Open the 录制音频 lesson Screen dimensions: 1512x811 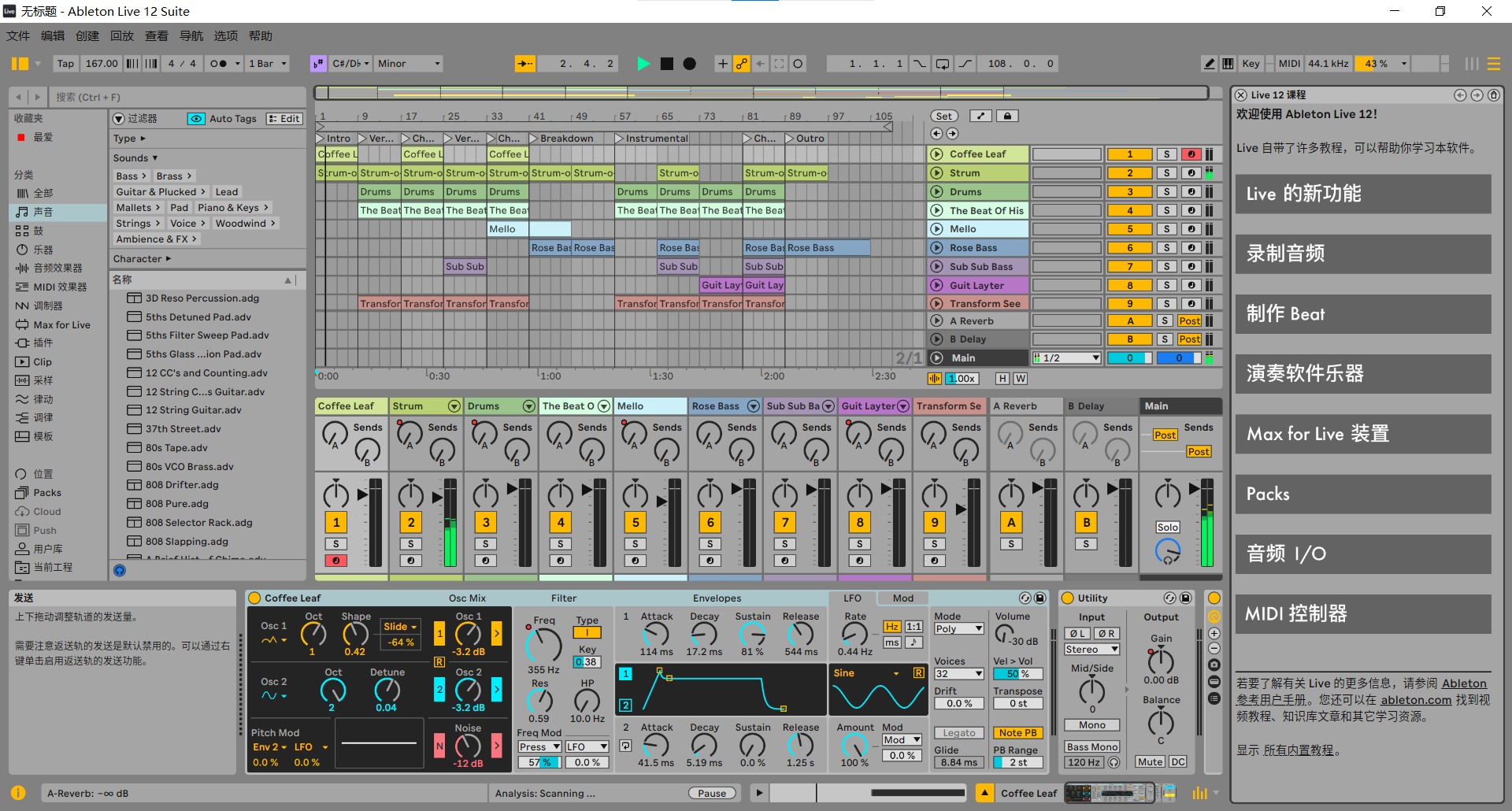coord(1363,254)
